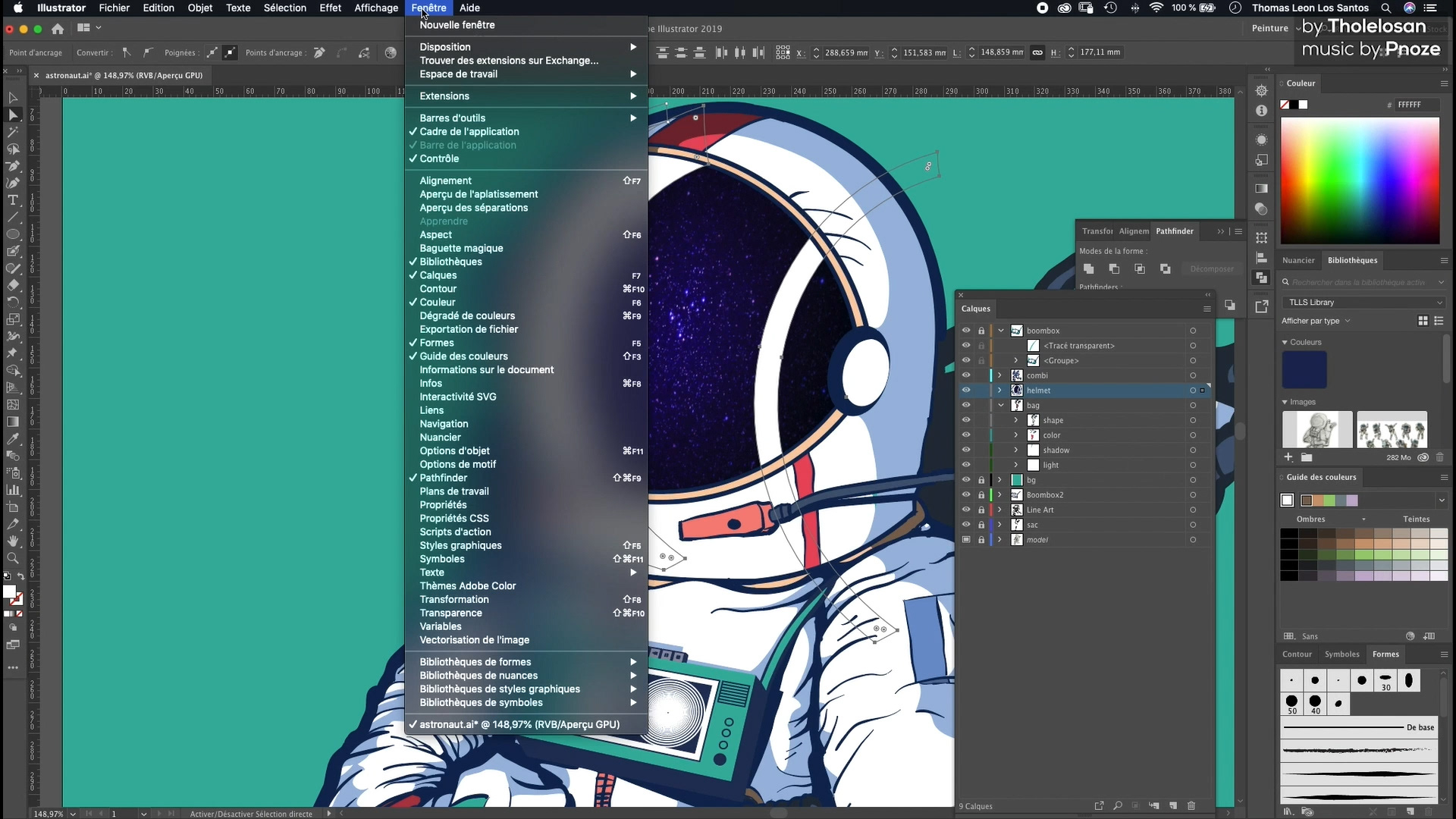Expand the shape sublayer

click(1016, 420)
